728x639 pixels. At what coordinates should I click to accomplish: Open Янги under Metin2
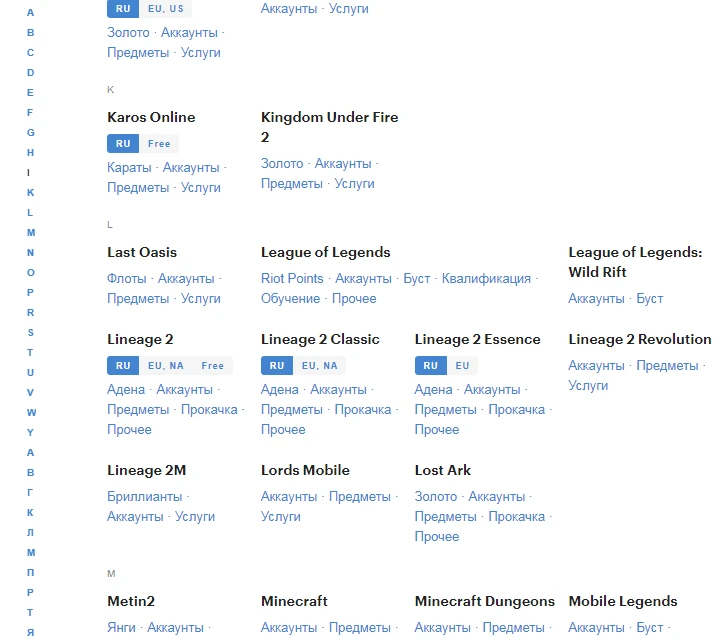[x=121, y=627]
